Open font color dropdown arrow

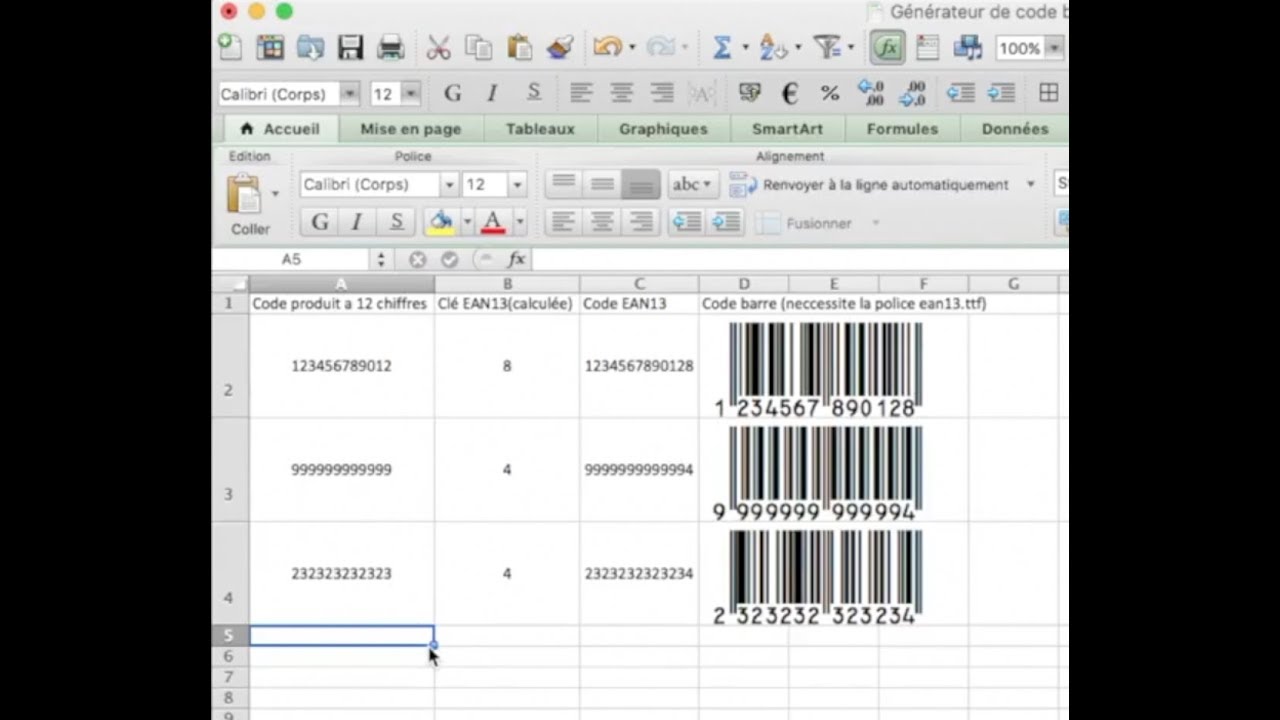click(x=520, y=222)
